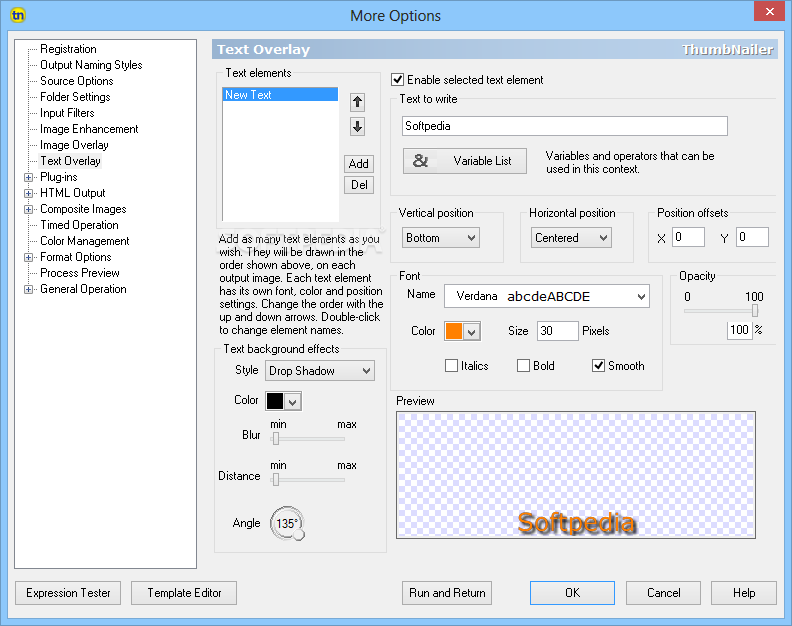The height and width of the screenshot is (626, 792).
Task: Confirm with the OK button
Action: tap(572, 593)
